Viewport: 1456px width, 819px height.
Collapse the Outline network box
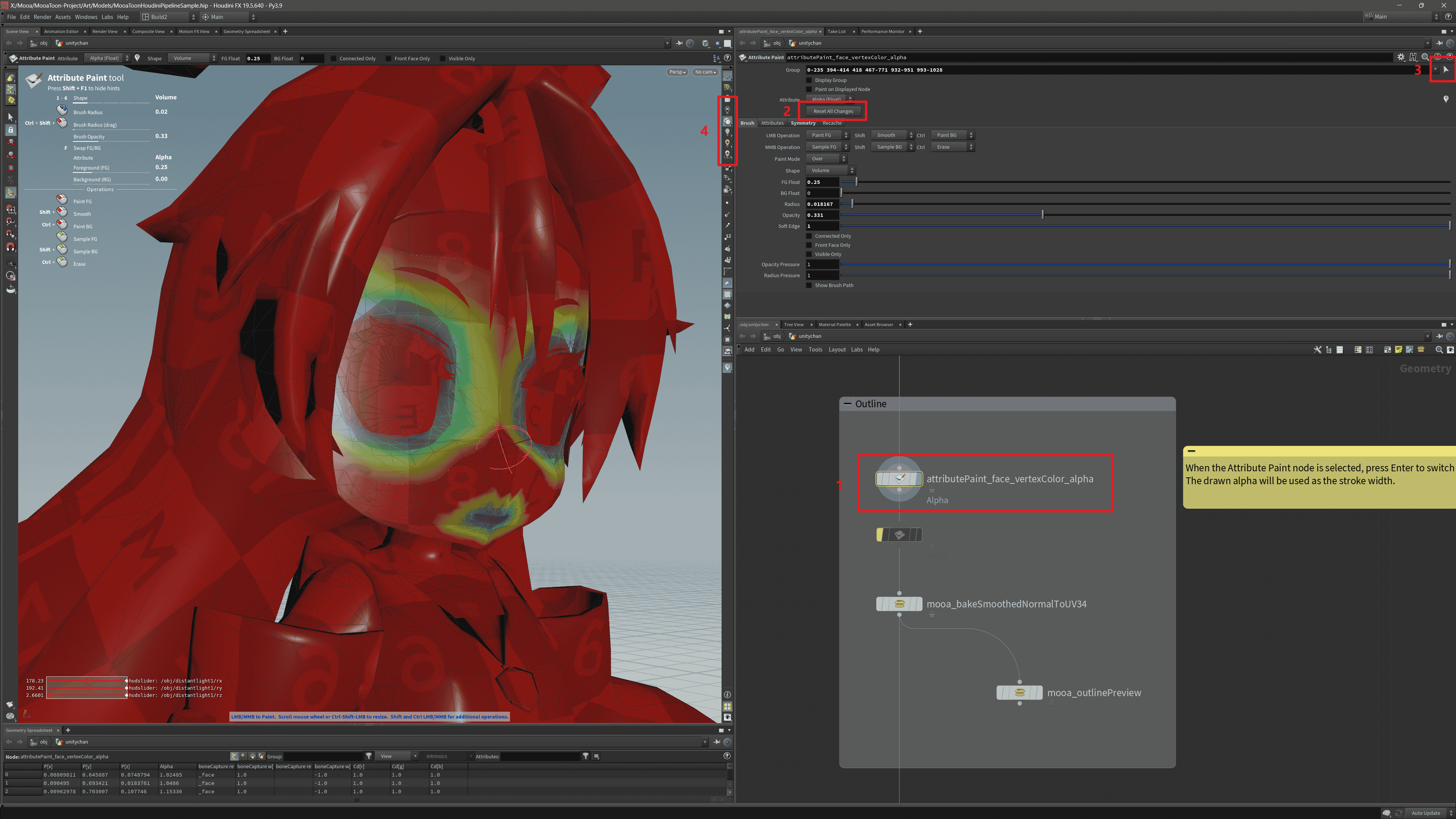pyautogui.click(x=847, y=403)
